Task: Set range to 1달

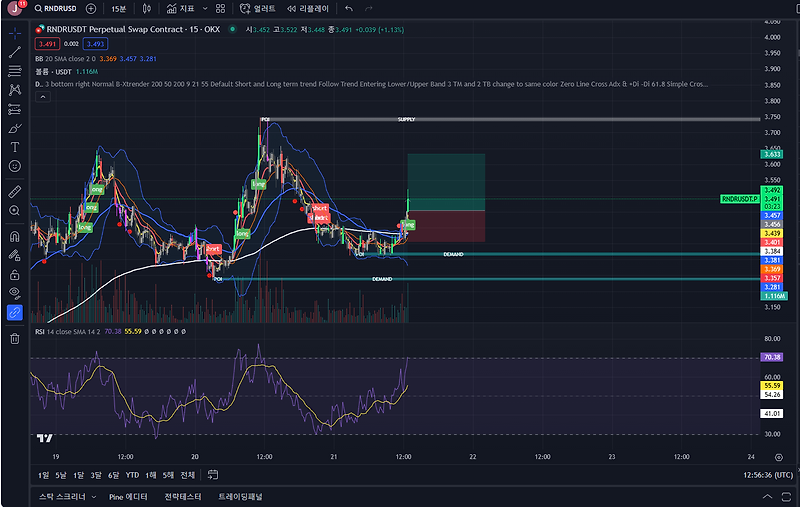Action: click(78, 475)
